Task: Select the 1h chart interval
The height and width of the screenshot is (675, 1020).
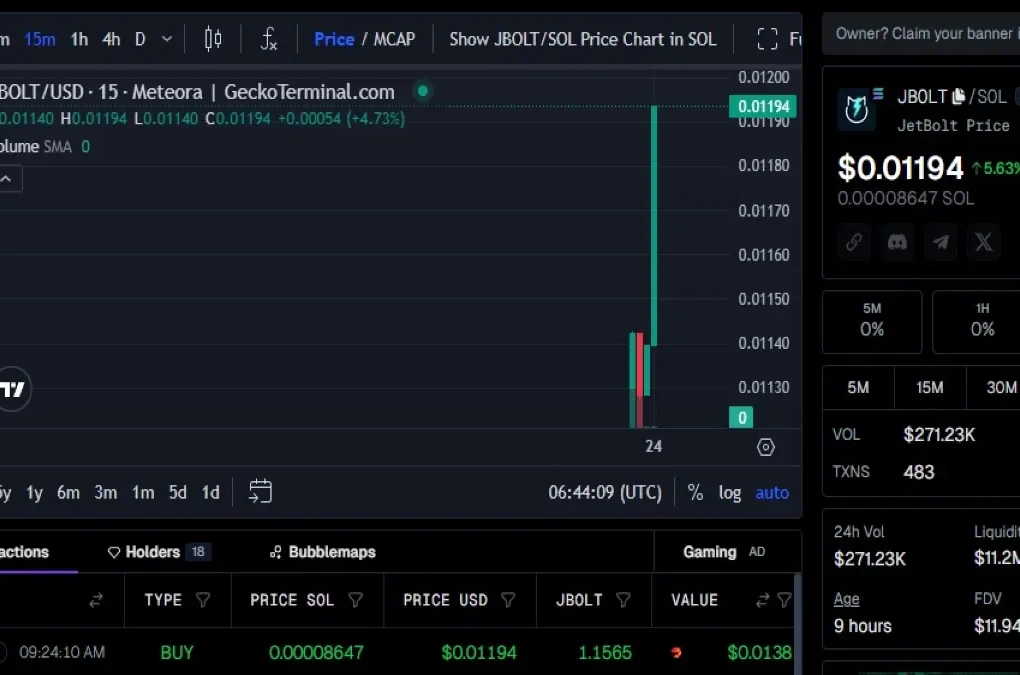Action: pyautogui.click(x=79, y=39)
